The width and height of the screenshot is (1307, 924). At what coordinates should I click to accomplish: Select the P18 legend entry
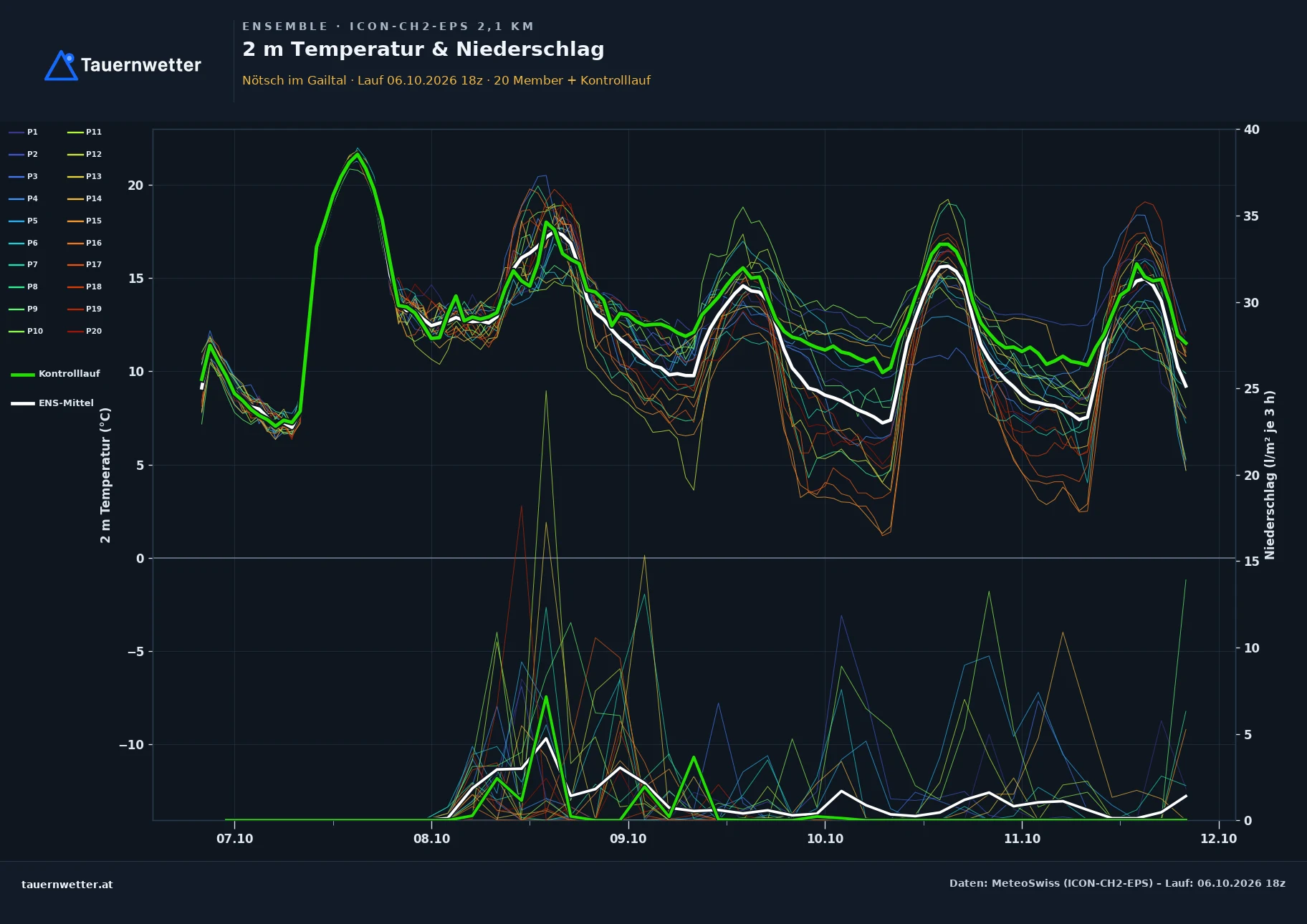[85, 287]
